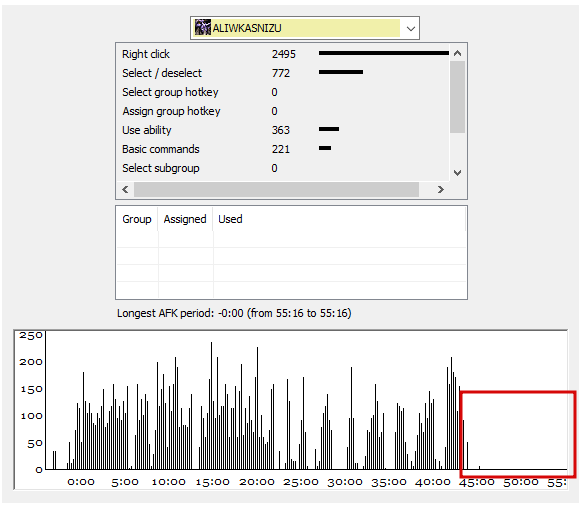Click the 'Longest AFK period' text
Image resolution: width=582 pixels, height=507 pixels.
[x=234, y=313]
